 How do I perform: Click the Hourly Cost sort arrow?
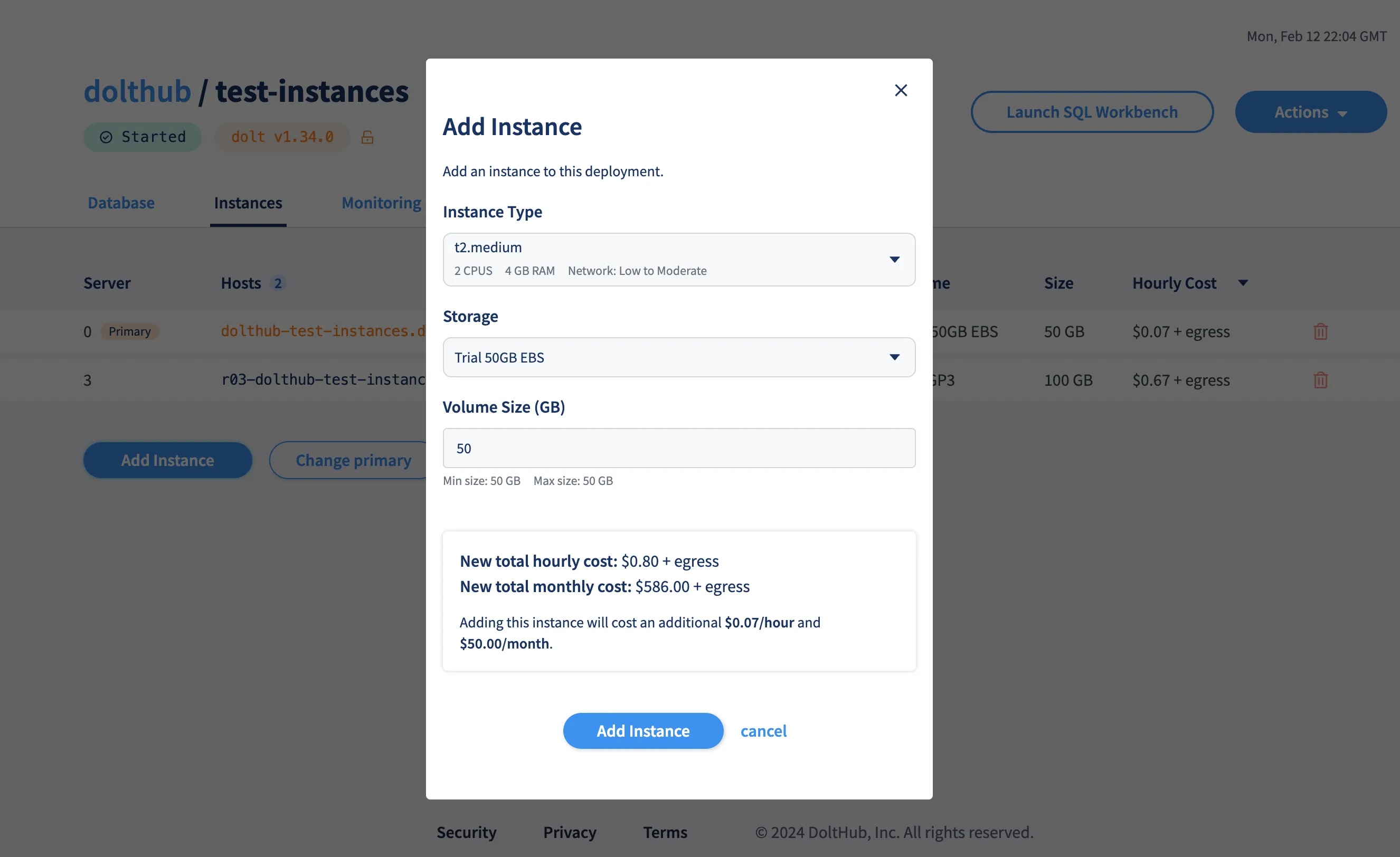(1243, 283)
